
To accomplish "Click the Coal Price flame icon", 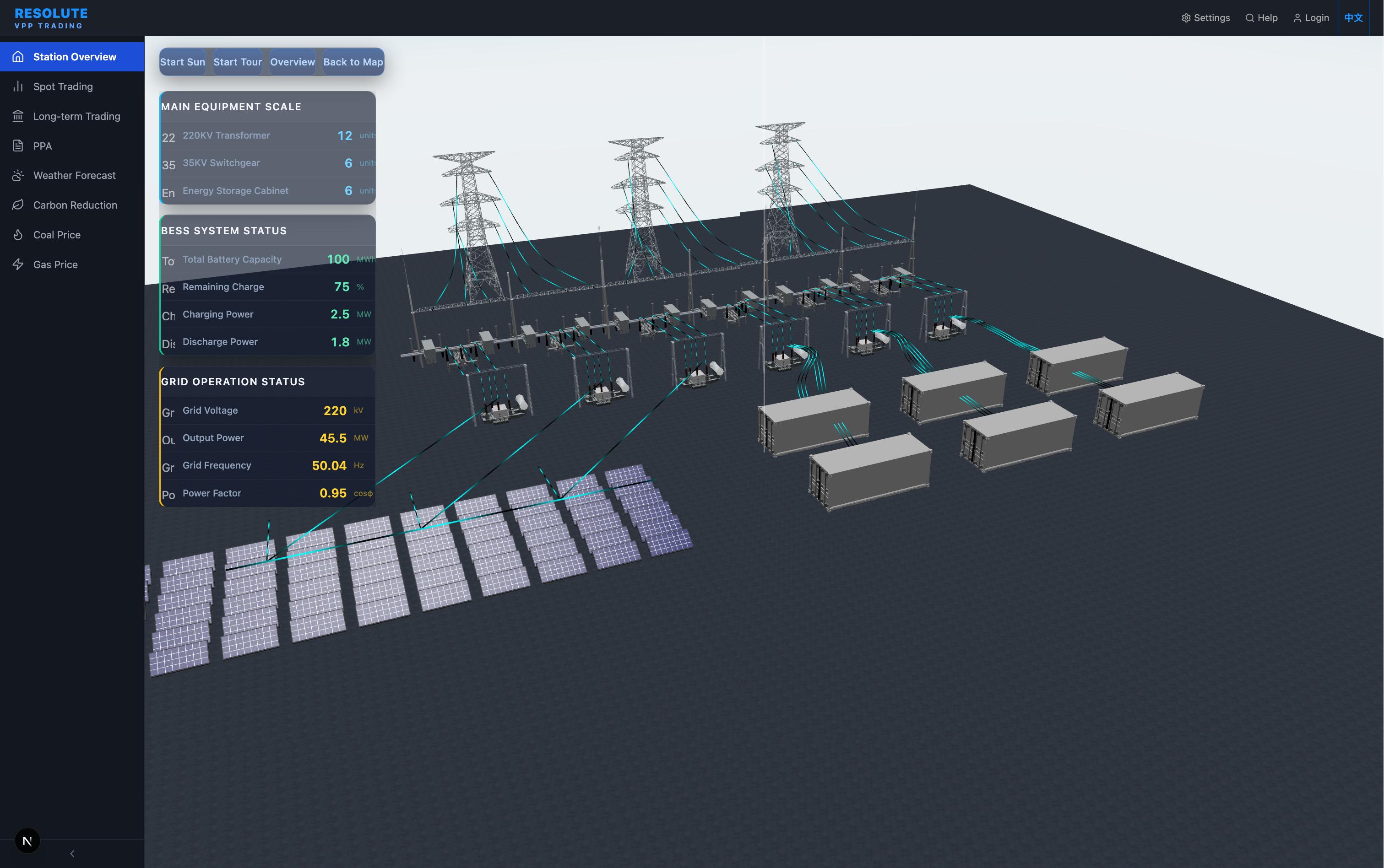I will coord(18,235).
